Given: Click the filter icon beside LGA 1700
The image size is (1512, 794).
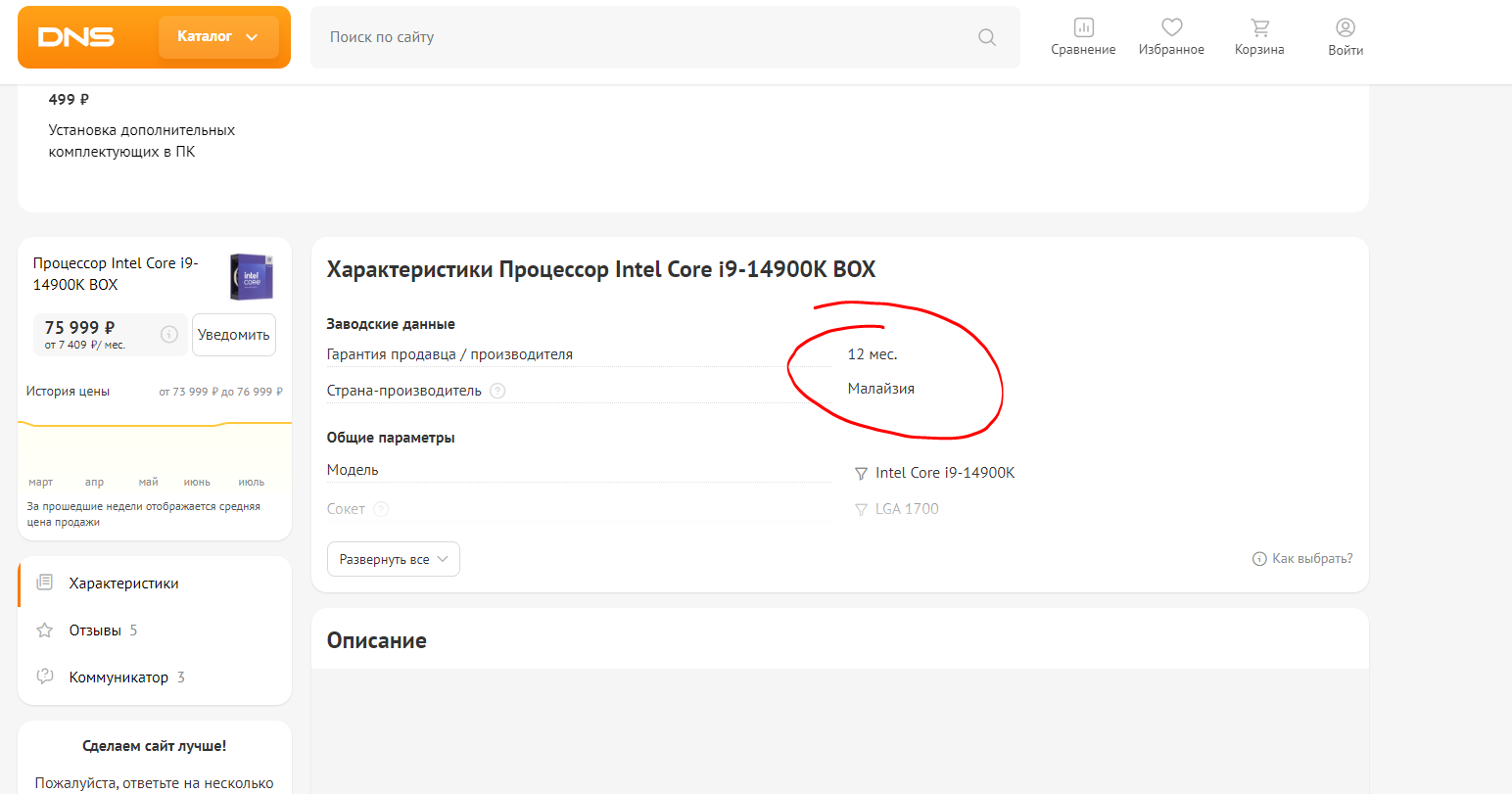Looking at the screenshot, I should coord(861,510).
